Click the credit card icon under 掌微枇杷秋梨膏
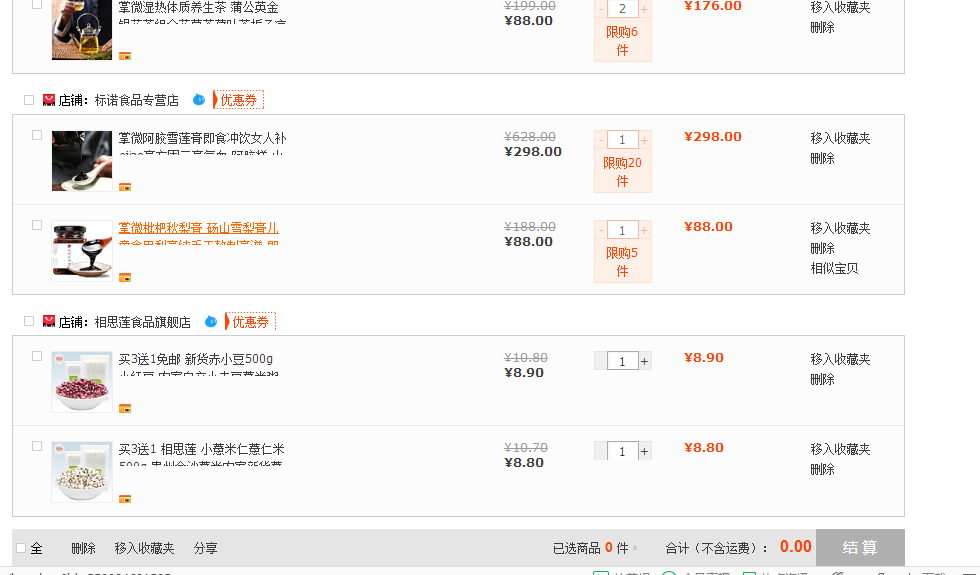 (x=125, y=278)
